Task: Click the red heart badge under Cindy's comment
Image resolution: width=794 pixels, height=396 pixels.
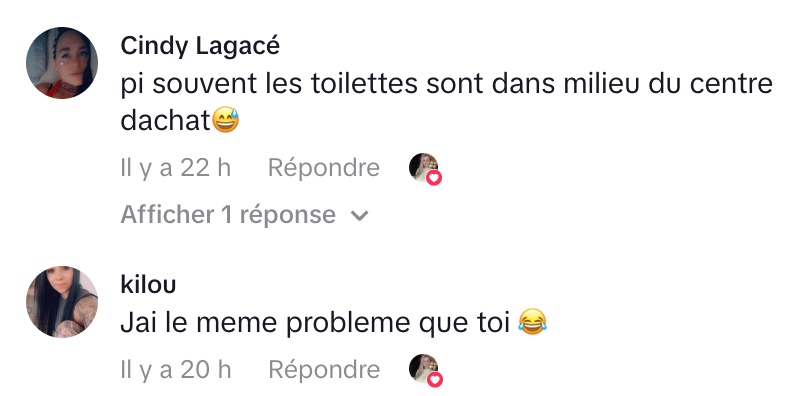Action: (434, 178)
